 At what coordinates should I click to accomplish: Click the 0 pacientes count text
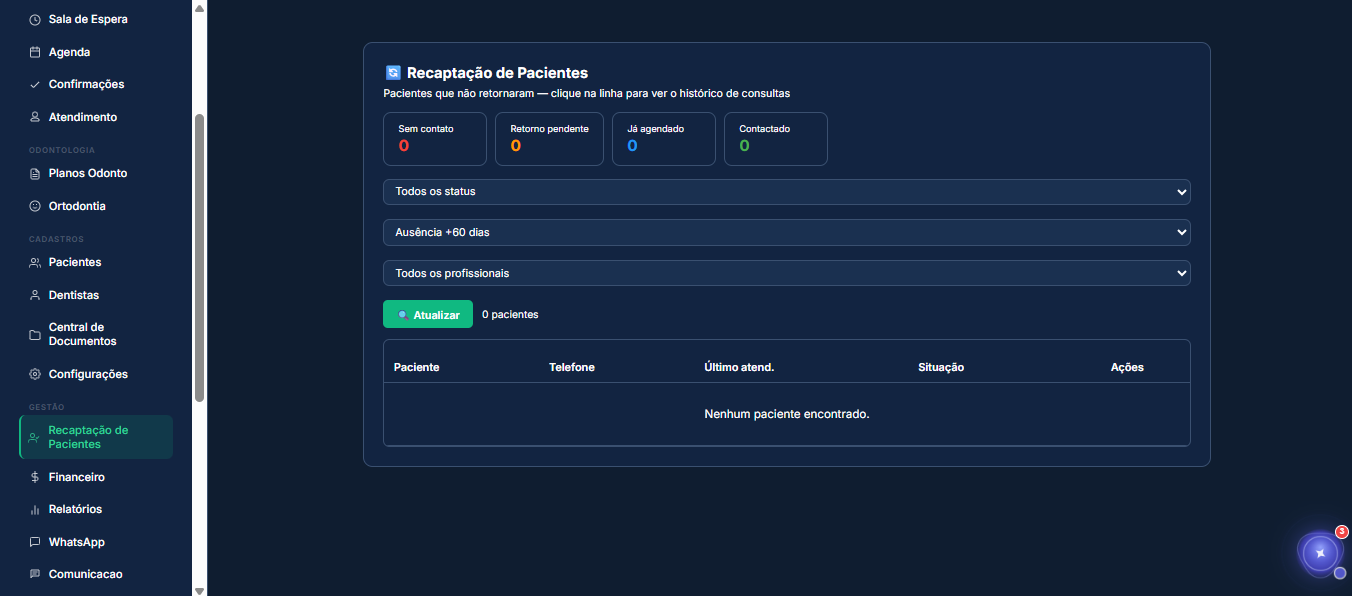(510, 314)
